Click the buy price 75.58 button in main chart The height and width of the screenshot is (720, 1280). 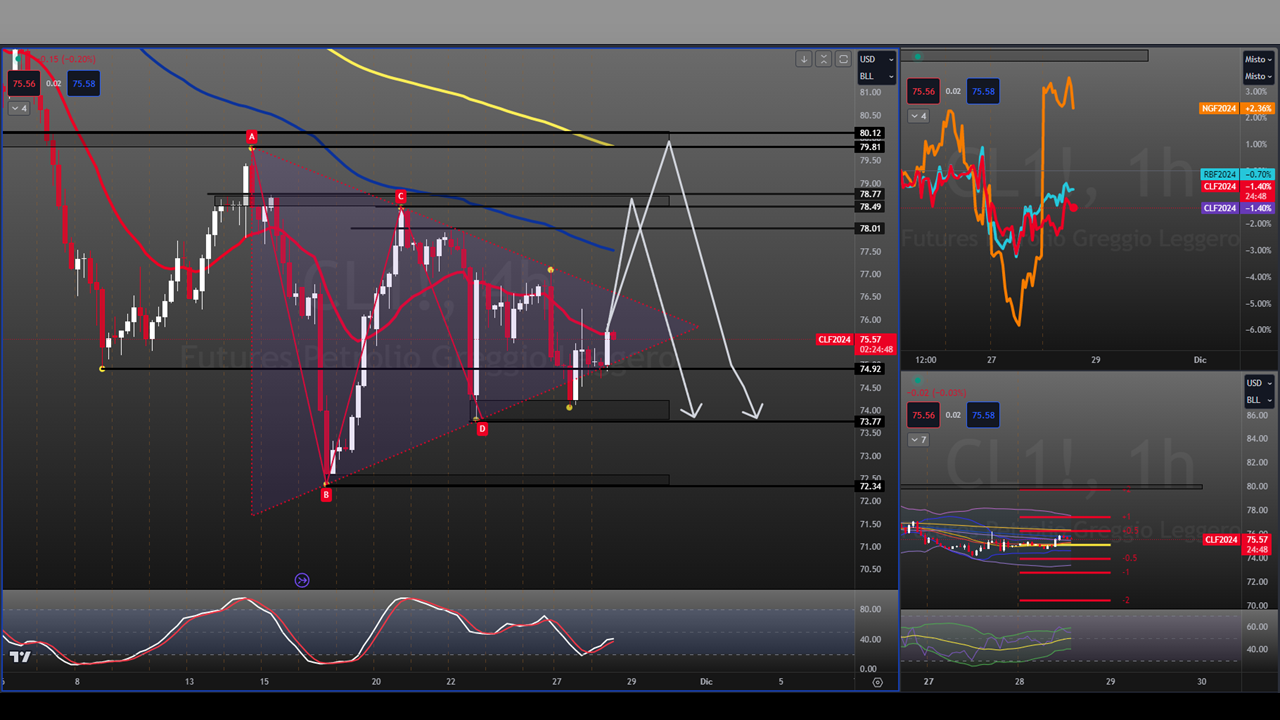coord(84,84)
